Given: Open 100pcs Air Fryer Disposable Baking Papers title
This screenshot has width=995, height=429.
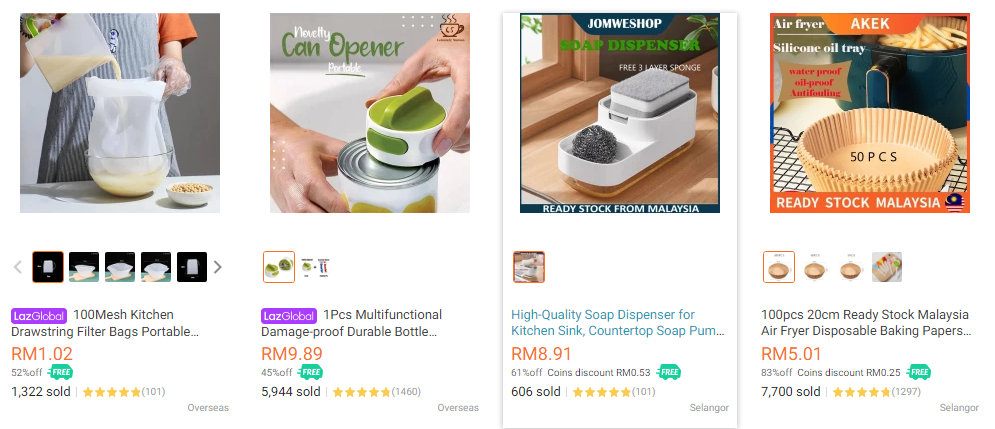Looking at the screenshot, I should click(x=866, y=323).
